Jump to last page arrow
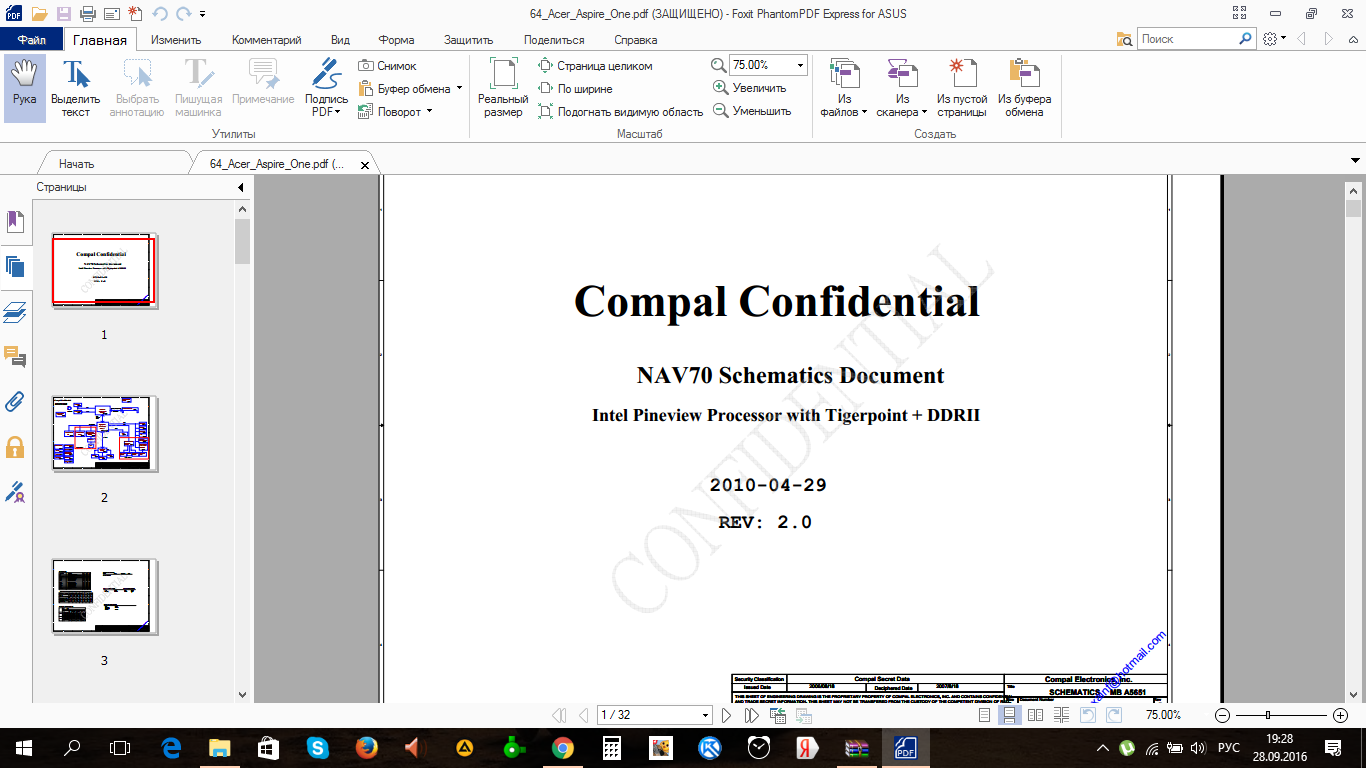1366x768 pixels. pos(751,715)
